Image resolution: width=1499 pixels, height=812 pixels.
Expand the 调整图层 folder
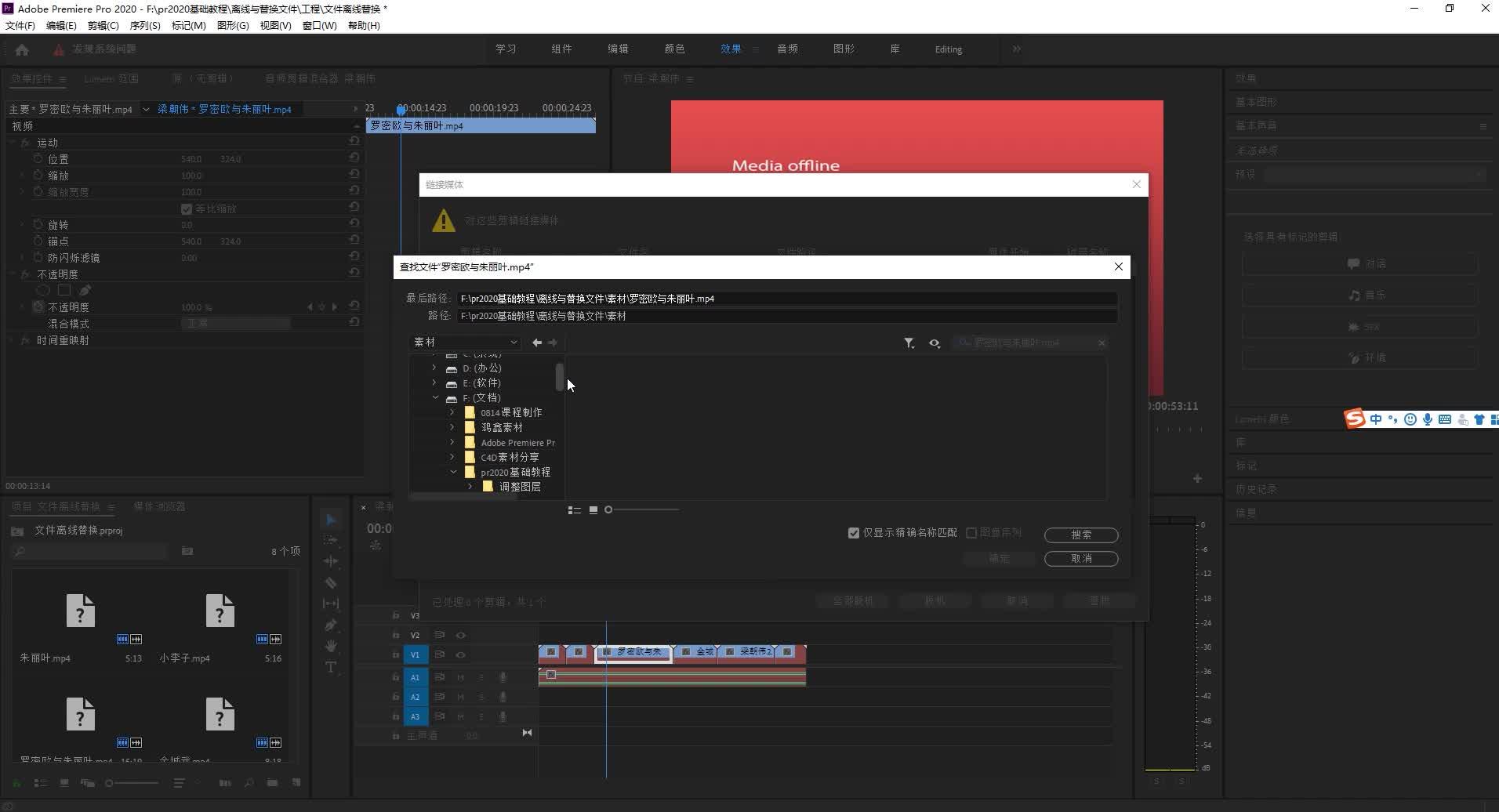[x=470, y=487]
